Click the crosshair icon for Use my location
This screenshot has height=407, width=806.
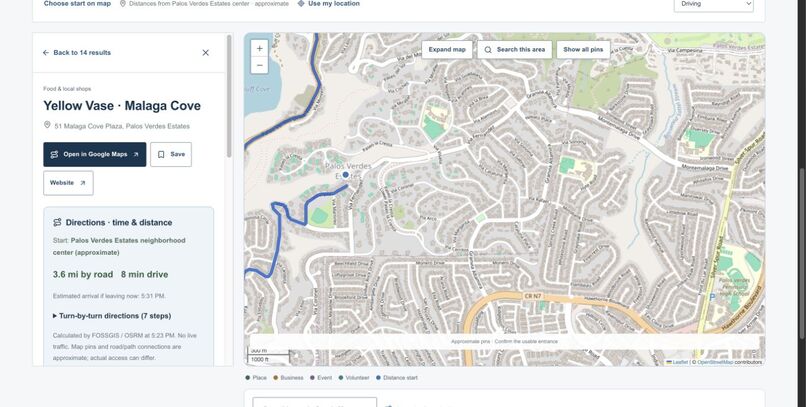pyautogui.click(x=301, y=4)
